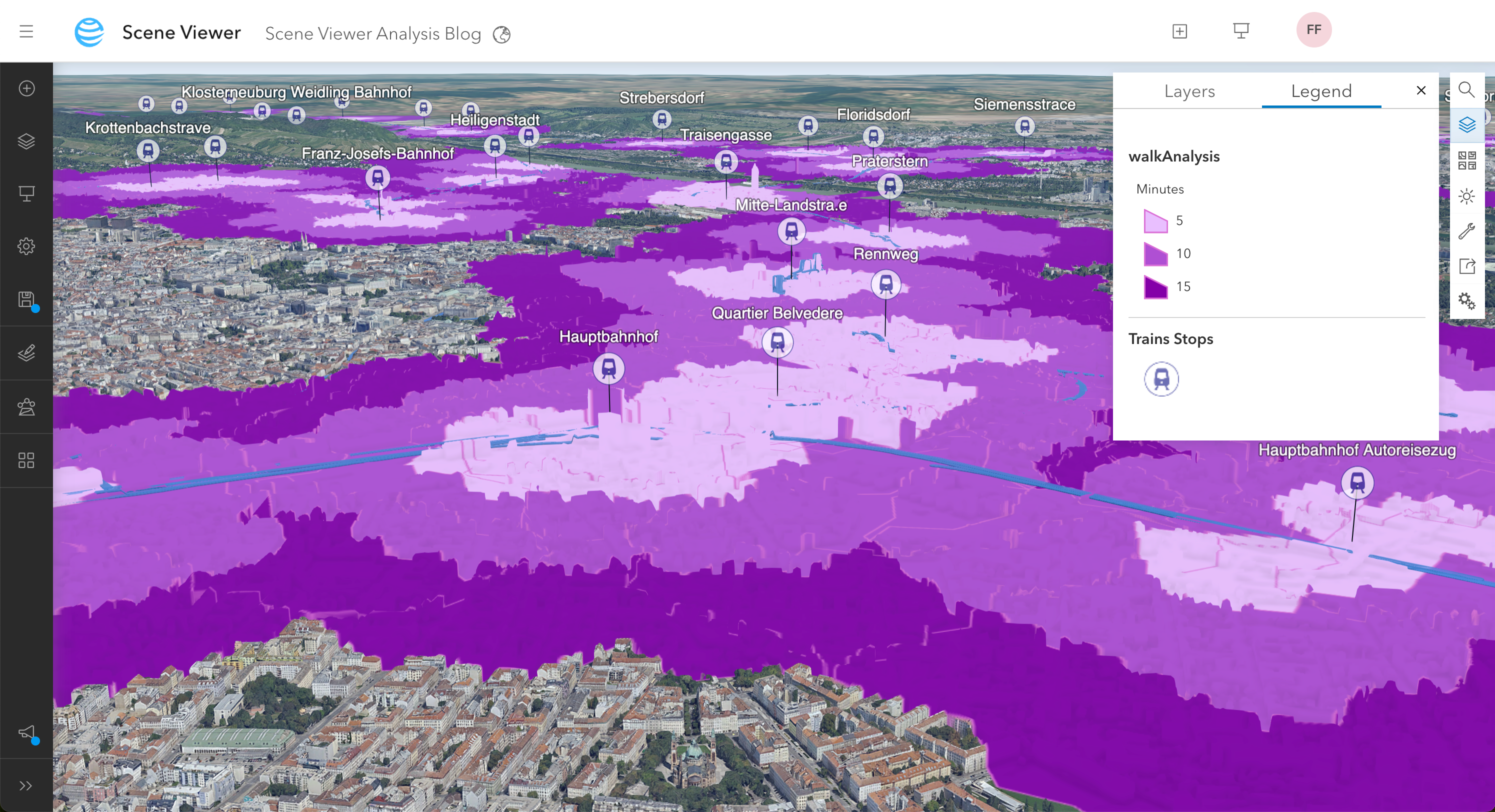Click the Save scene icon

26,299
